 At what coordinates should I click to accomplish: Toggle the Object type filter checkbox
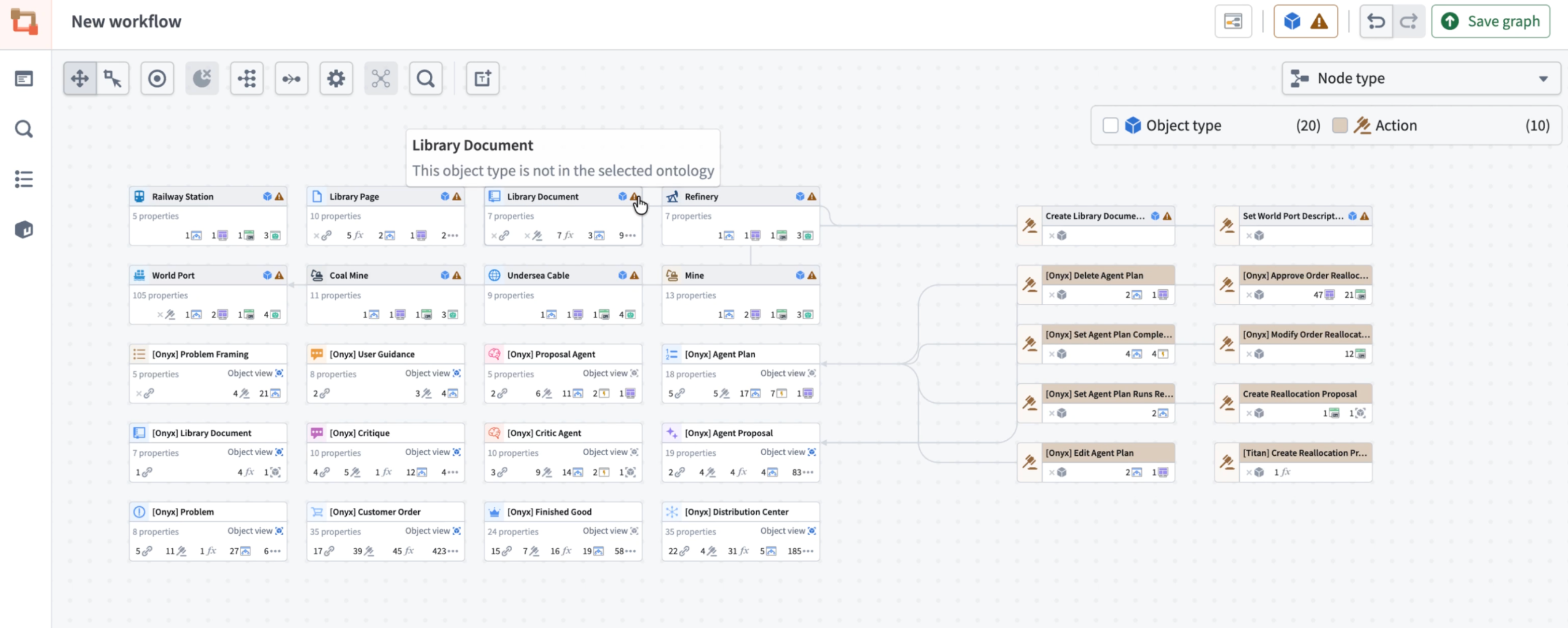(x=1111, y=125)
